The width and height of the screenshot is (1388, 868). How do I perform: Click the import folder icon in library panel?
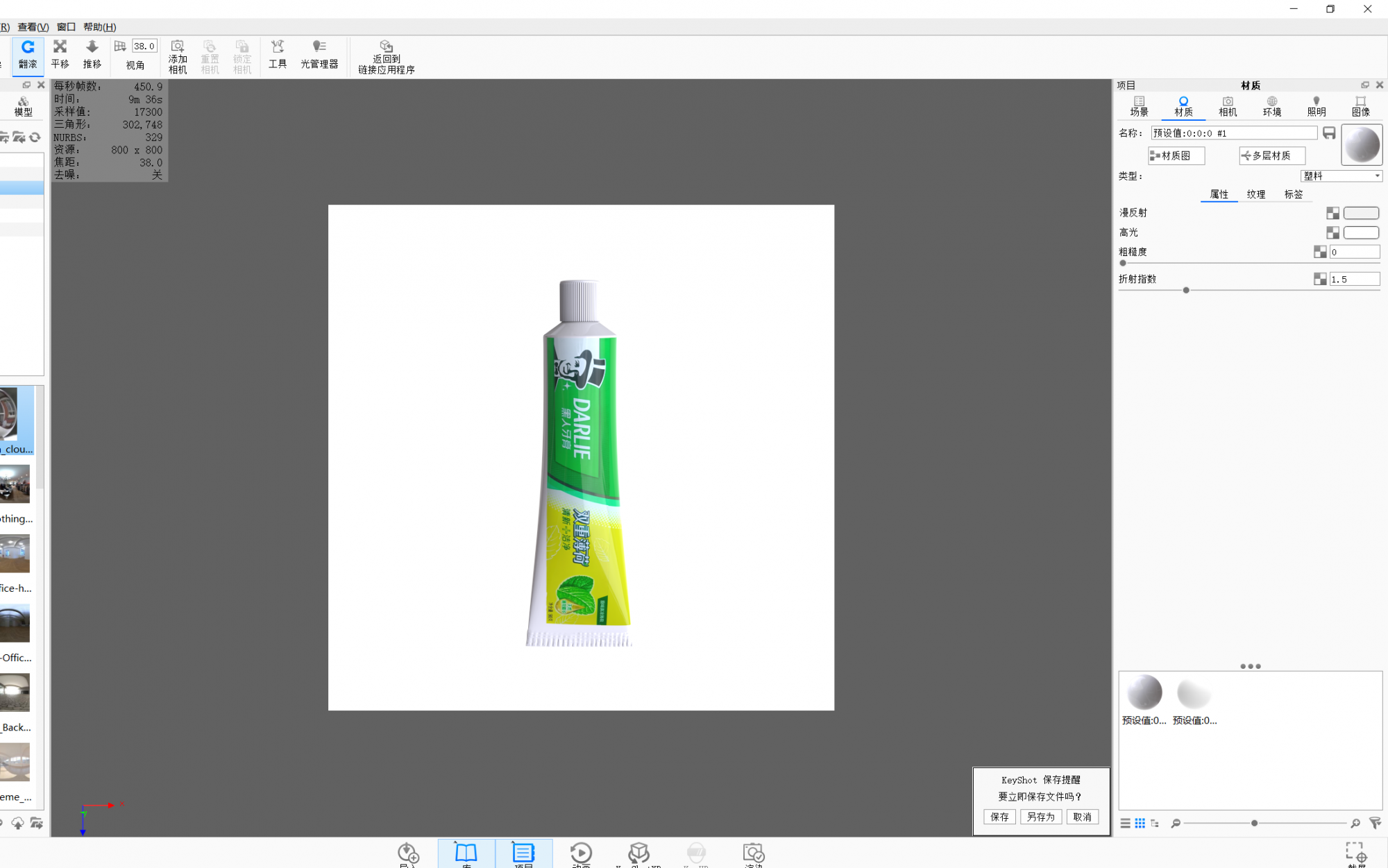tap(19, 137)
